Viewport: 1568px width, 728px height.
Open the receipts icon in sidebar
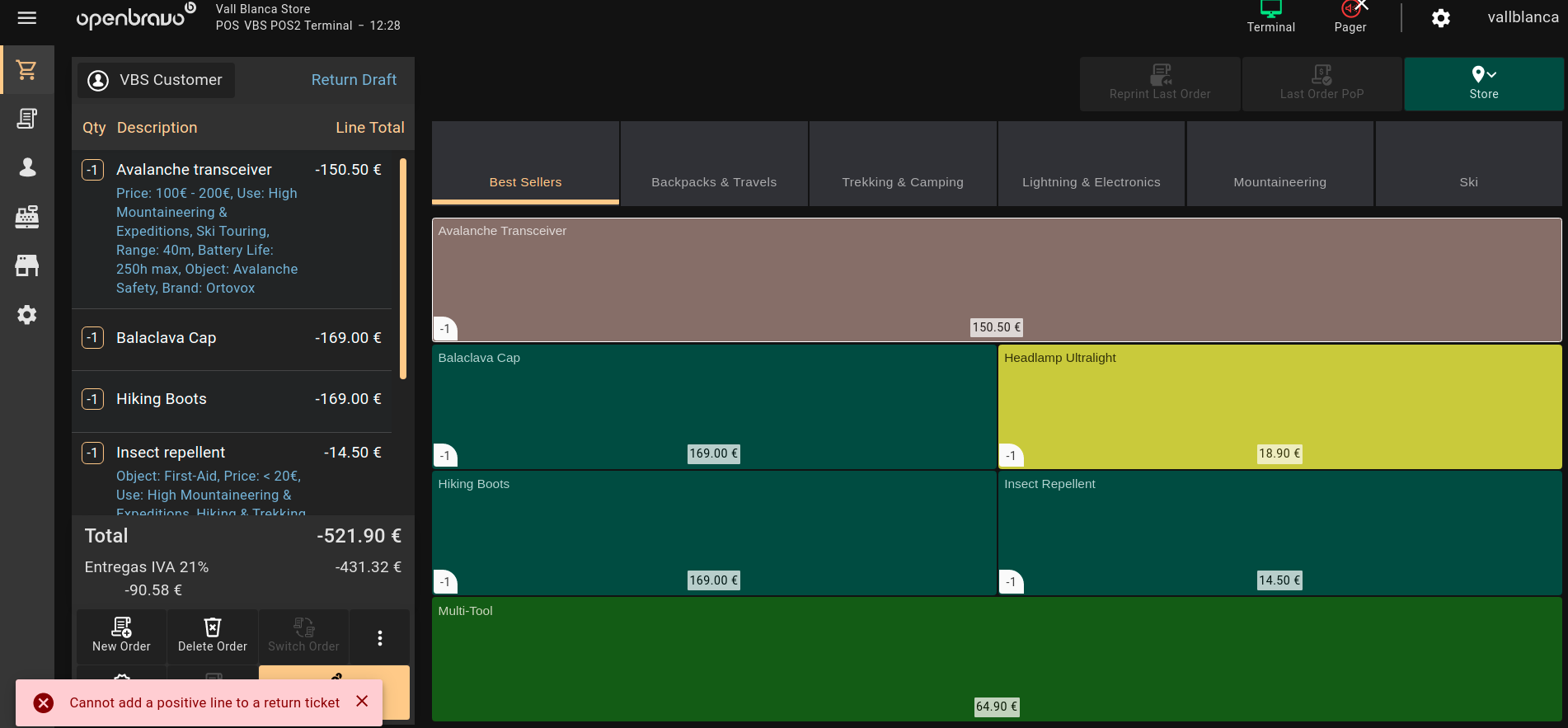(x=27, y=119)
